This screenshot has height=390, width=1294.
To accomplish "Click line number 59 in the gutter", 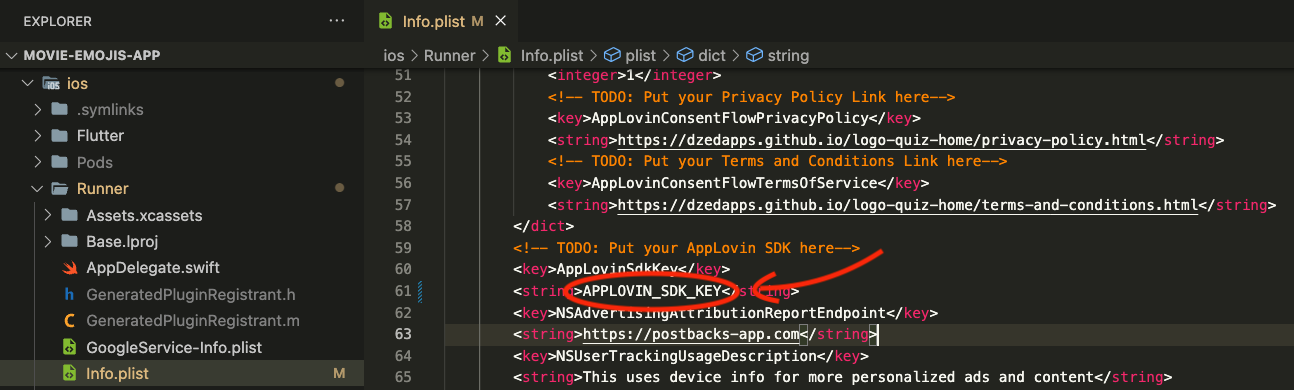I will 403,247.
